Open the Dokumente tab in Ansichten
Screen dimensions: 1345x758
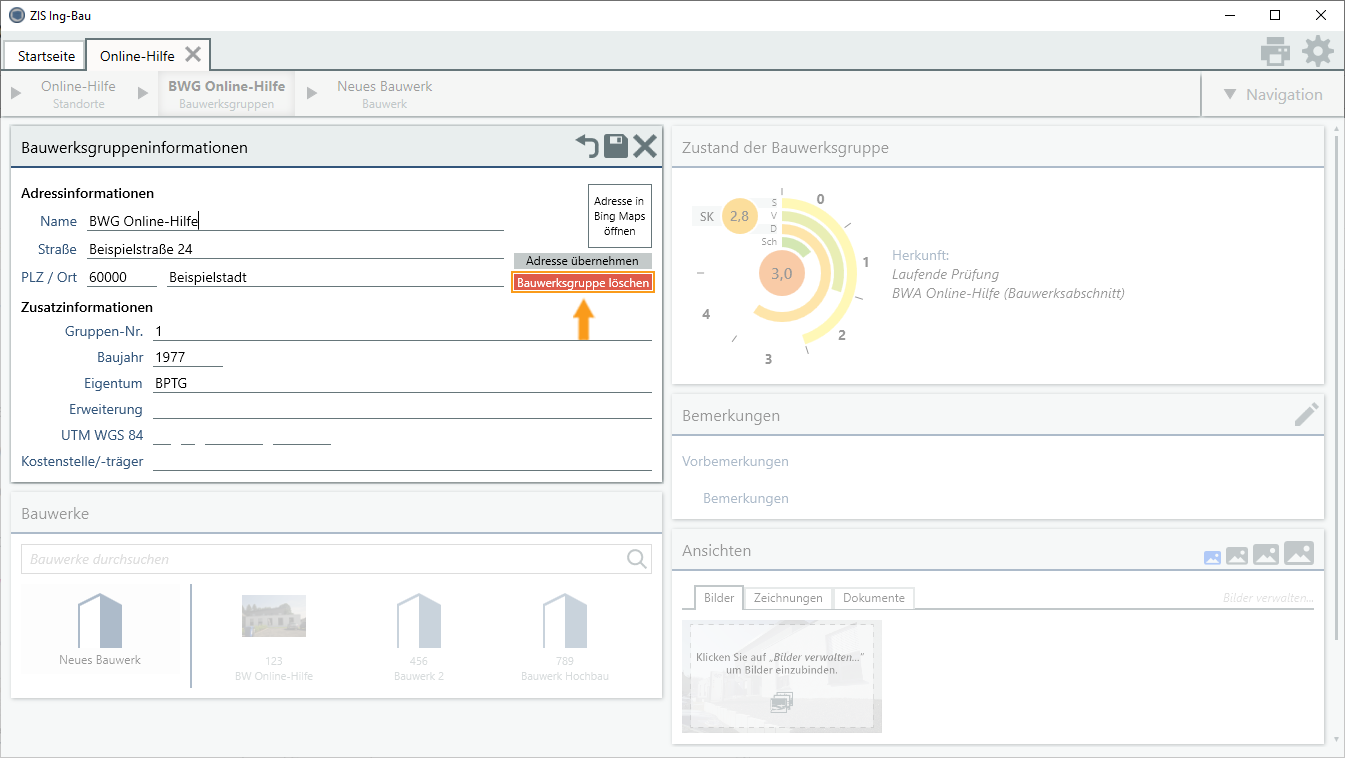coord(873,598)
